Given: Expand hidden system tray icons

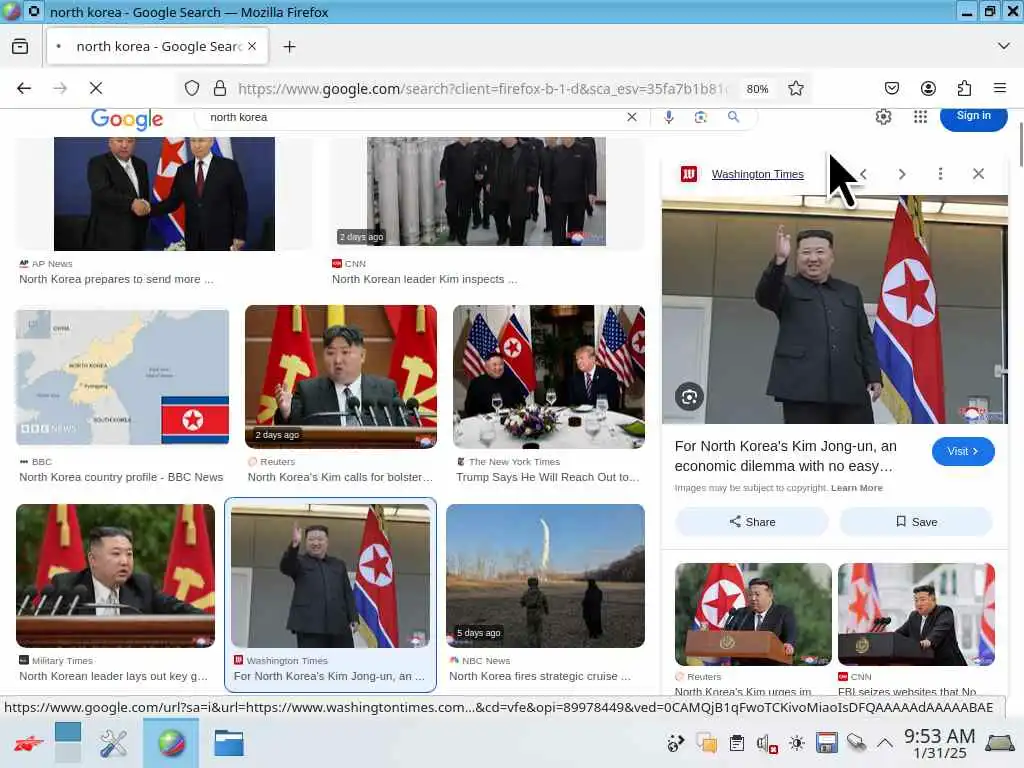Looking at the screenshot, I should 884,743.
